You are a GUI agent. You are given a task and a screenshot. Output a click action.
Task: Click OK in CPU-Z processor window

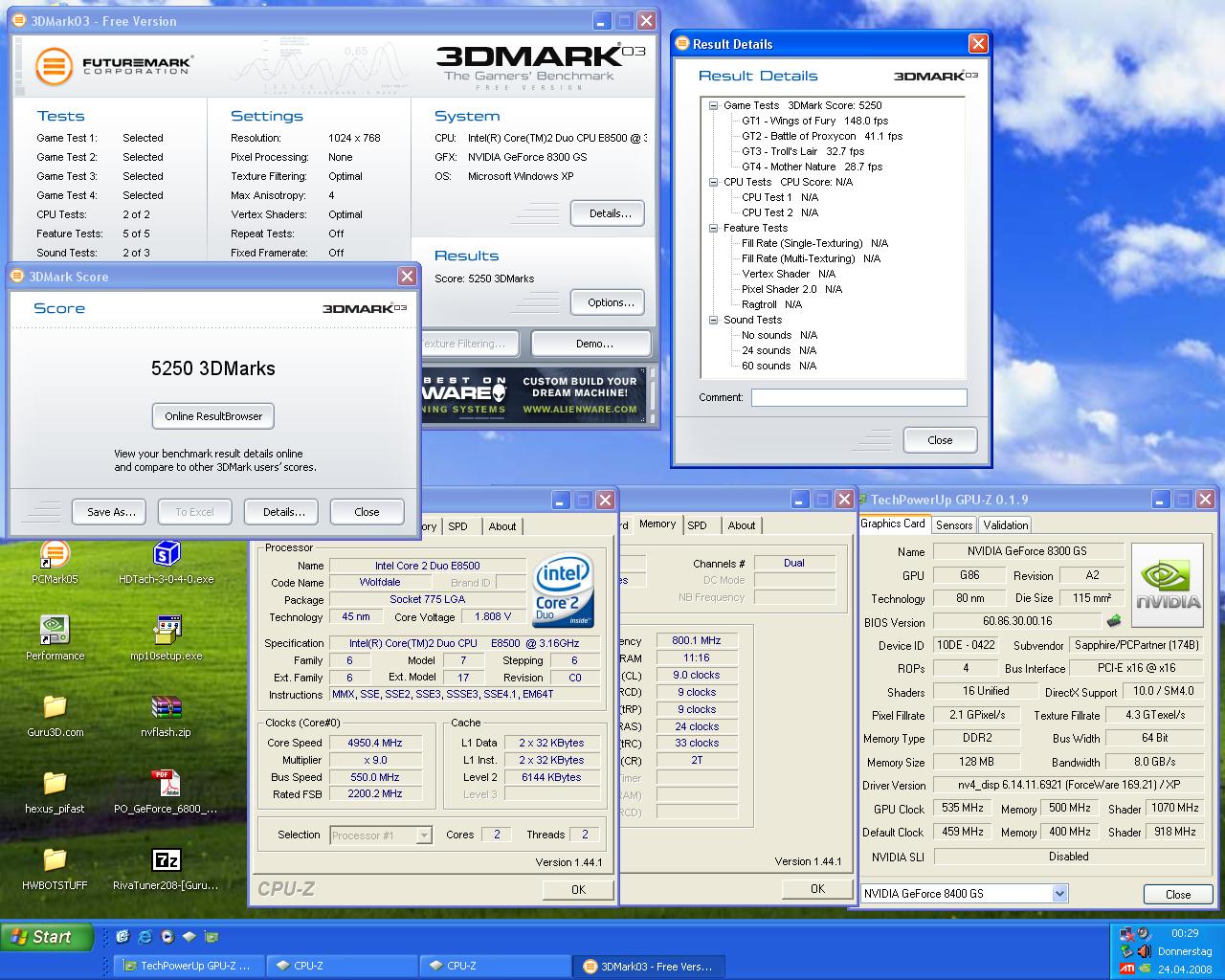(578, 889)
